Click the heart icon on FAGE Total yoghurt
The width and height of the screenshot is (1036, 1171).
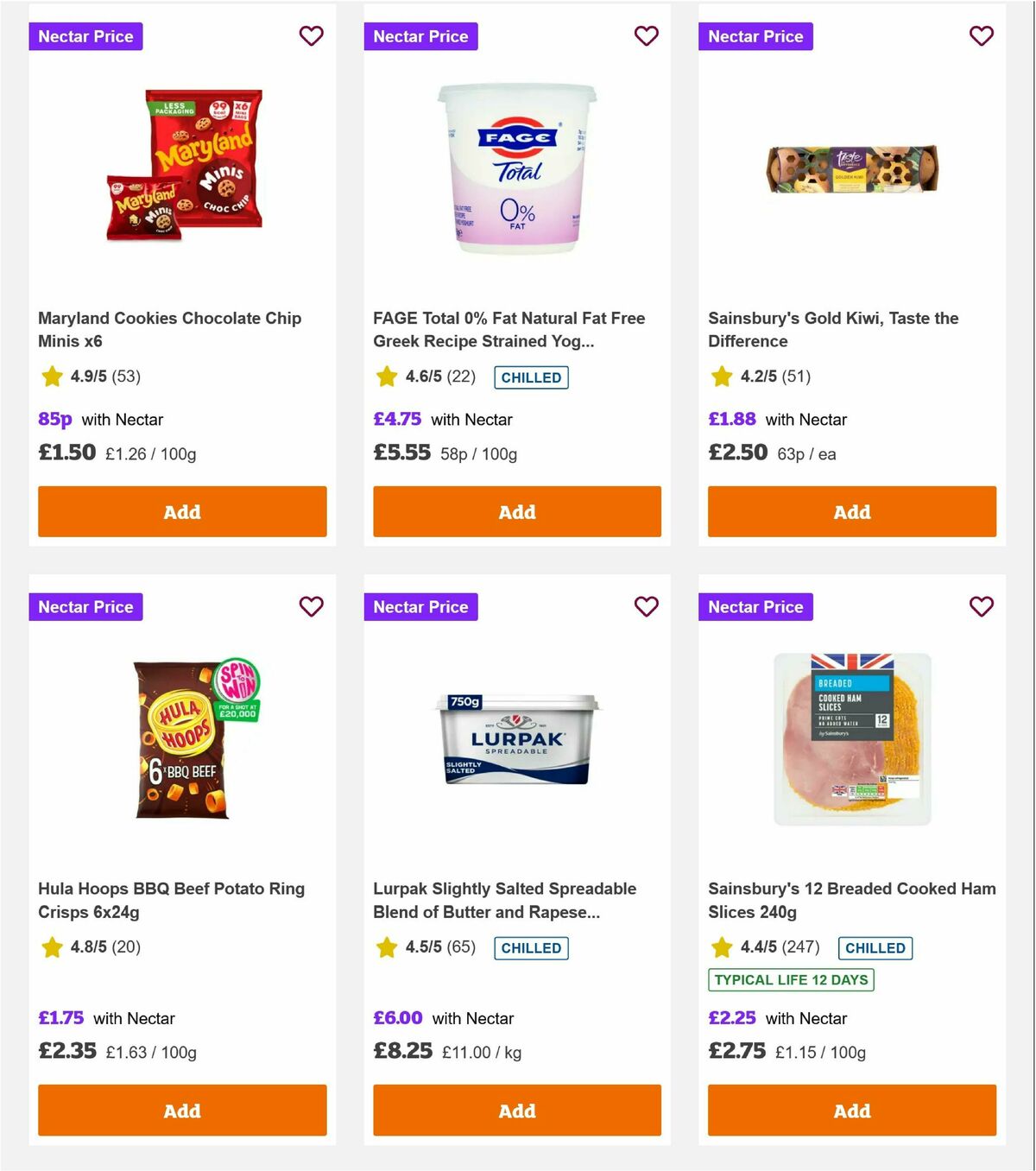646,36
